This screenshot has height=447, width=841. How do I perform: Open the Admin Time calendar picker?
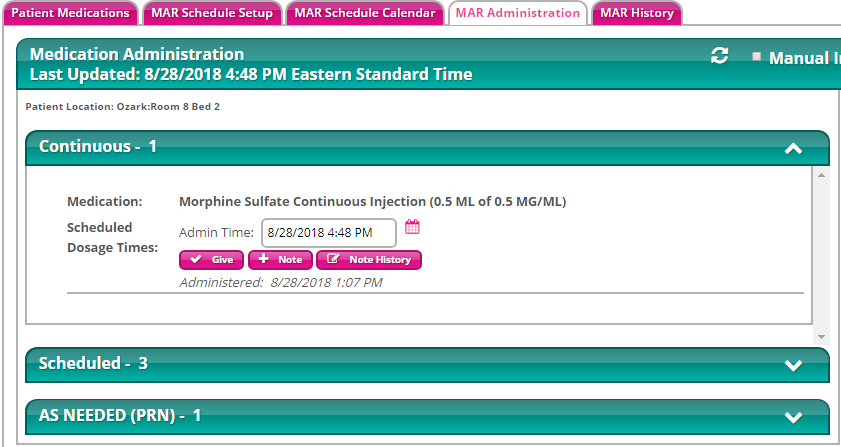(x=412, y=228)
